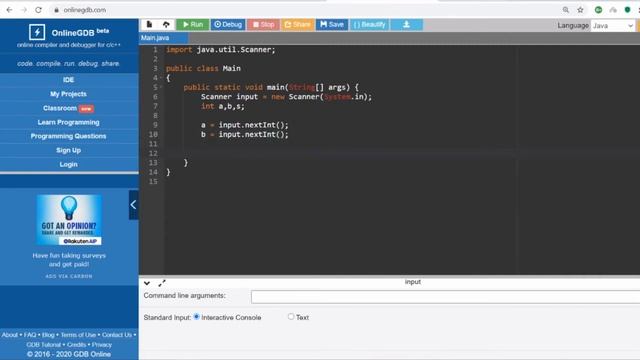Select Interactive Console radio button

click(x=197, y=317)
